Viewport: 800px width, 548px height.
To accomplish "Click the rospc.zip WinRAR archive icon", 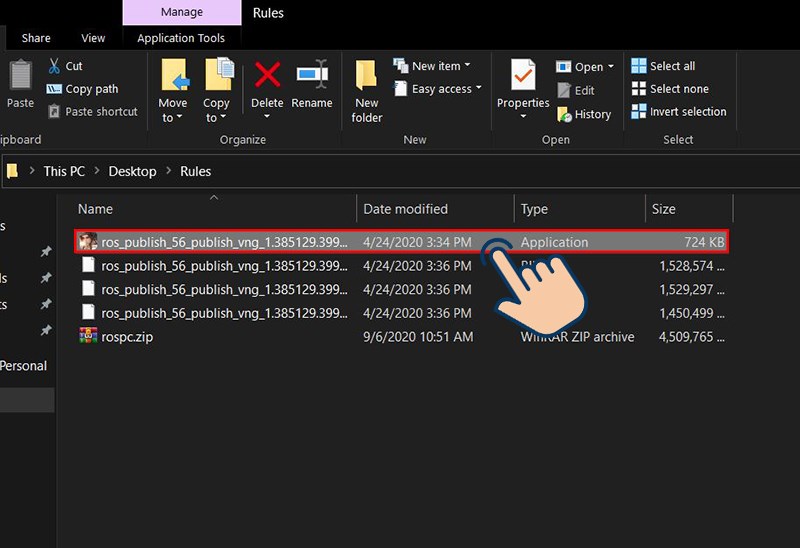I will coord(88,337).
